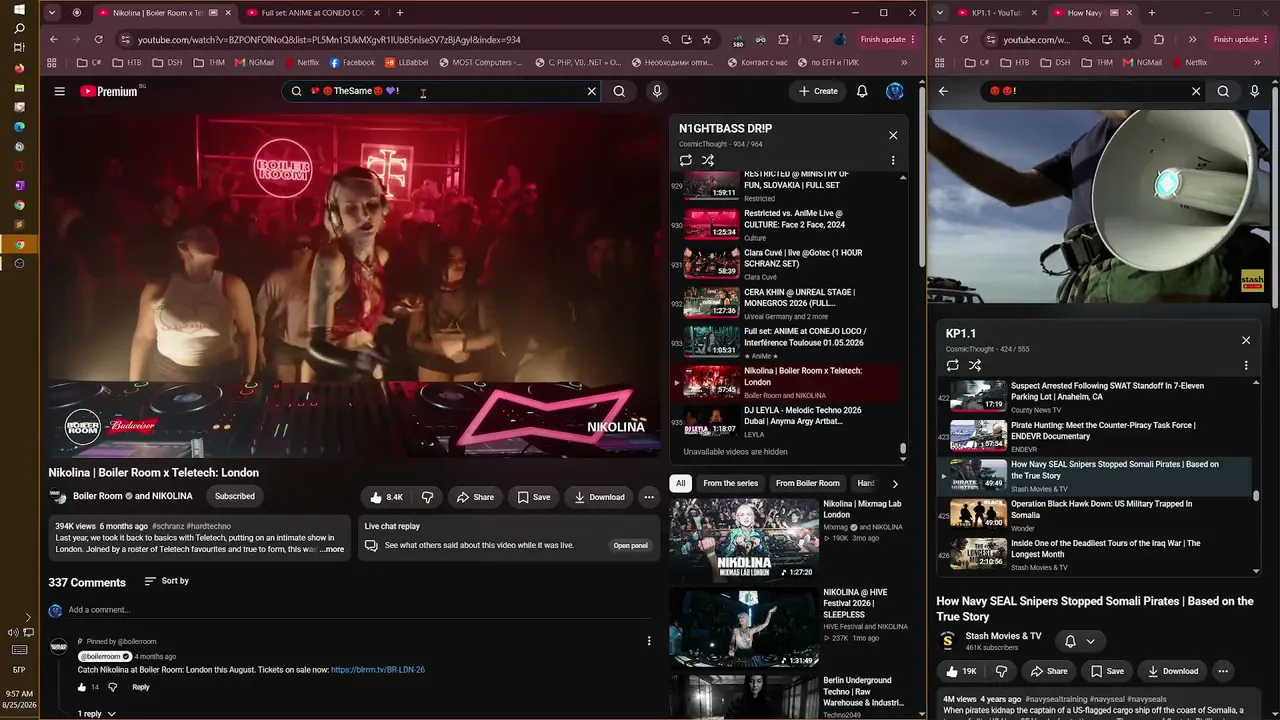Select the From Boiler Room chip
1280x720 pixels.
[808, 483]
